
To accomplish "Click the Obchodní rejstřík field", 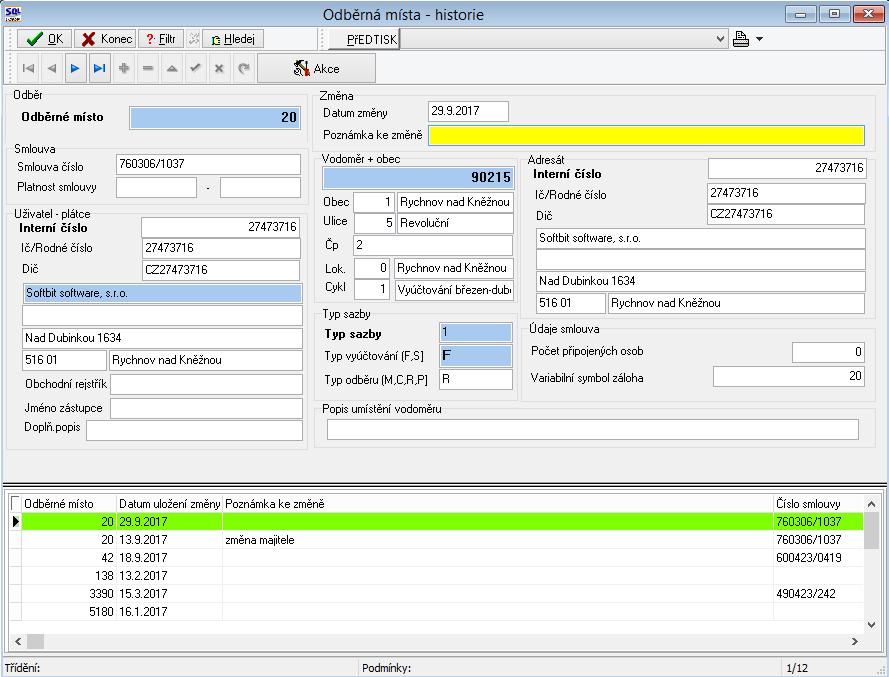I will pyautogui.click(x=206, y=384).
